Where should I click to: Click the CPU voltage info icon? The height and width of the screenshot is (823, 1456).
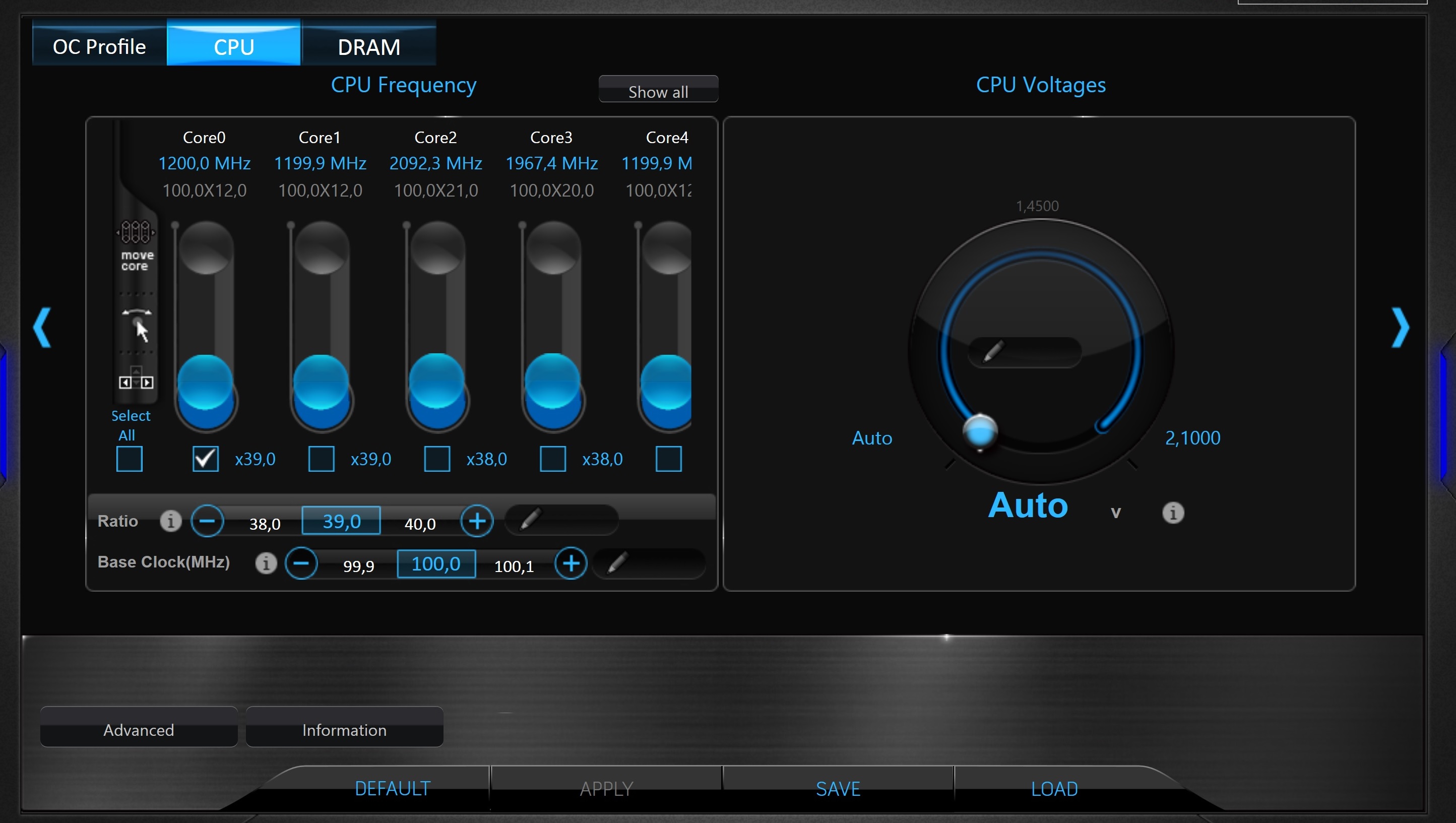pyautogui.click(x=1173, y=512)
